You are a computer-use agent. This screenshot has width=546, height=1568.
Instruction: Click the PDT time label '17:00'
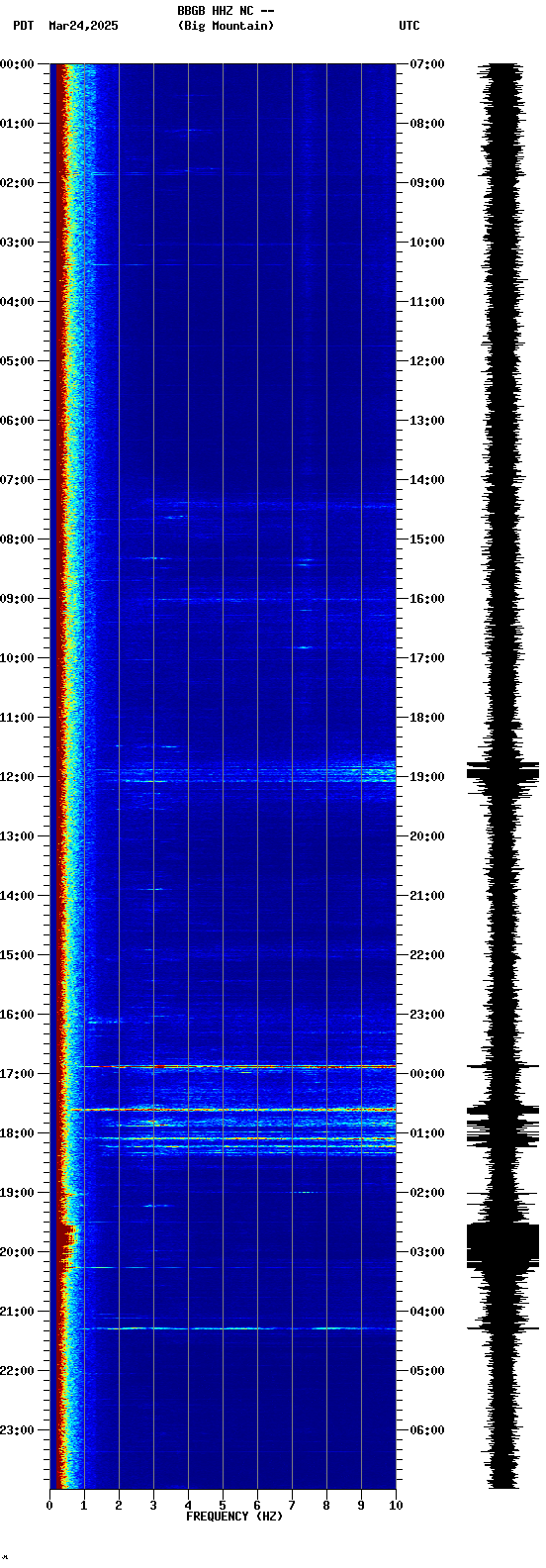[x=17, y=1074]
